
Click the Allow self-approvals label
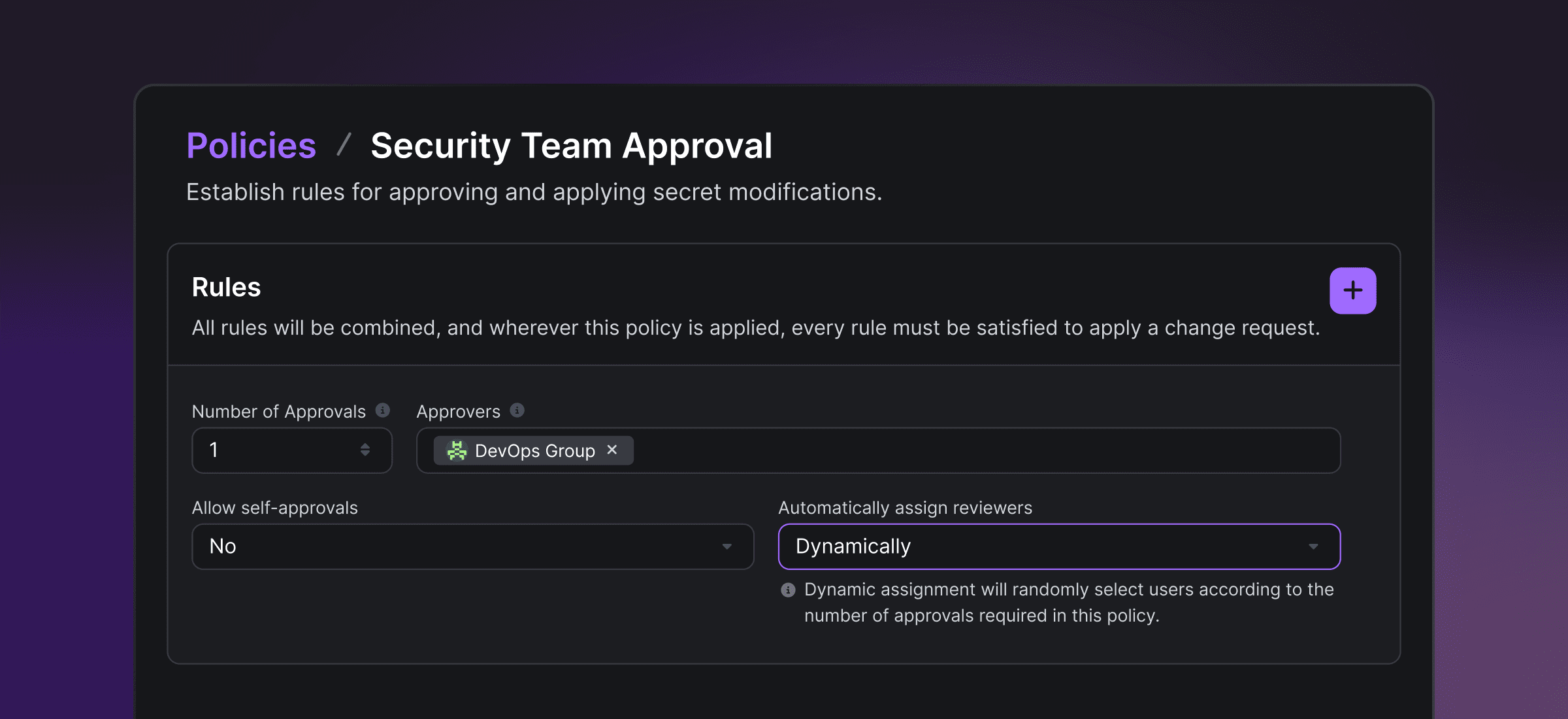(274, 508)
